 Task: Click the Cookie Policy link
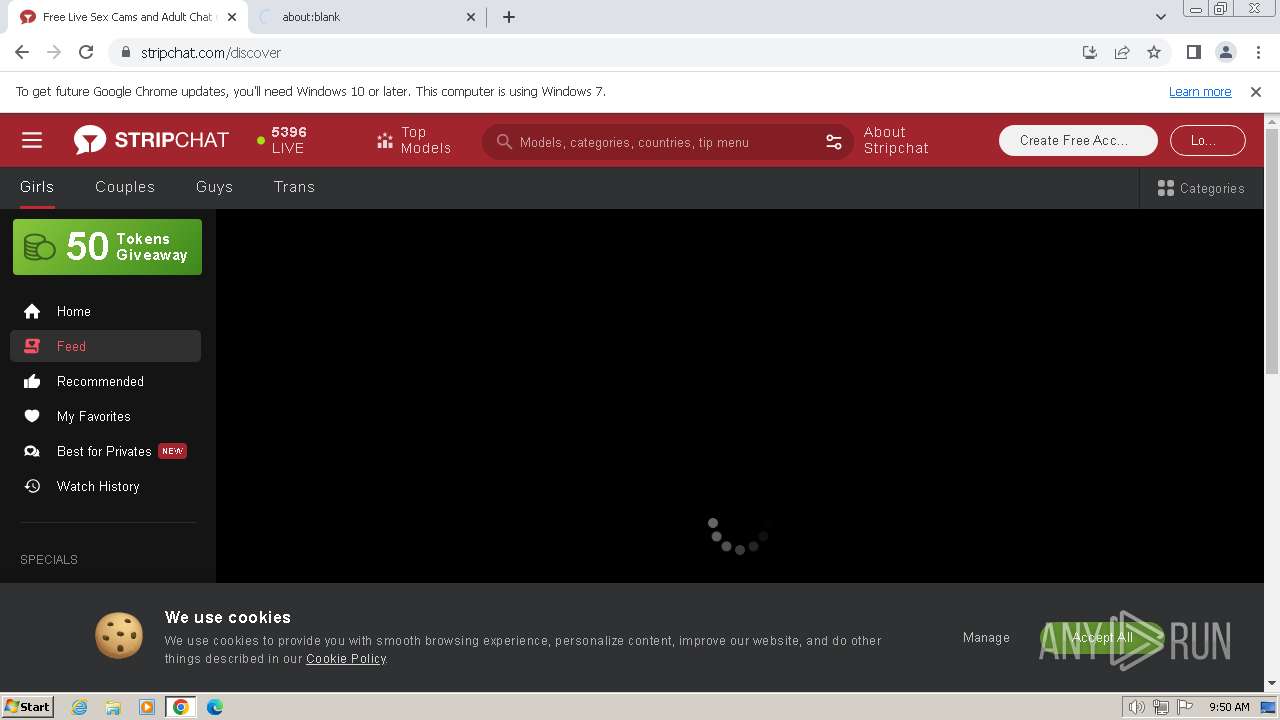346,659
